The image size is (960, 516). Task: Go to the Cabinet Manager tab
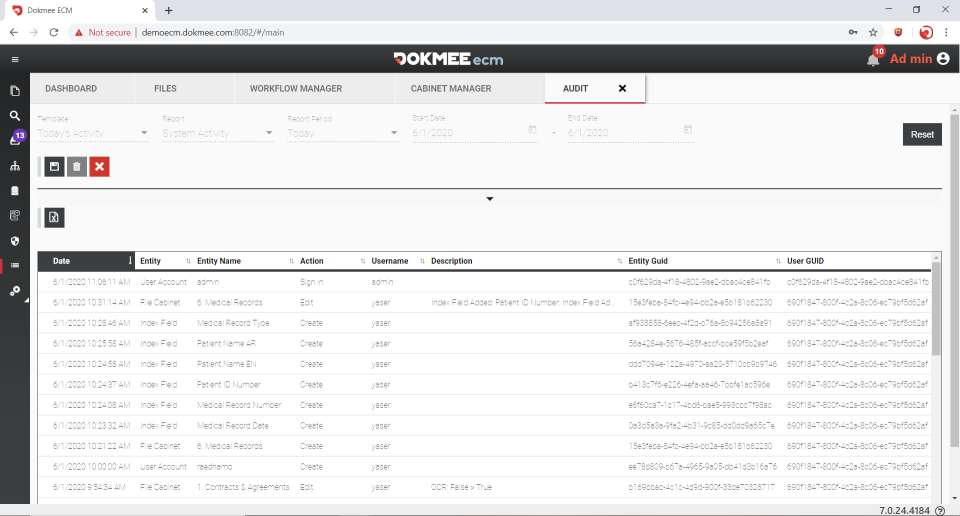click(x=450, y=88)
